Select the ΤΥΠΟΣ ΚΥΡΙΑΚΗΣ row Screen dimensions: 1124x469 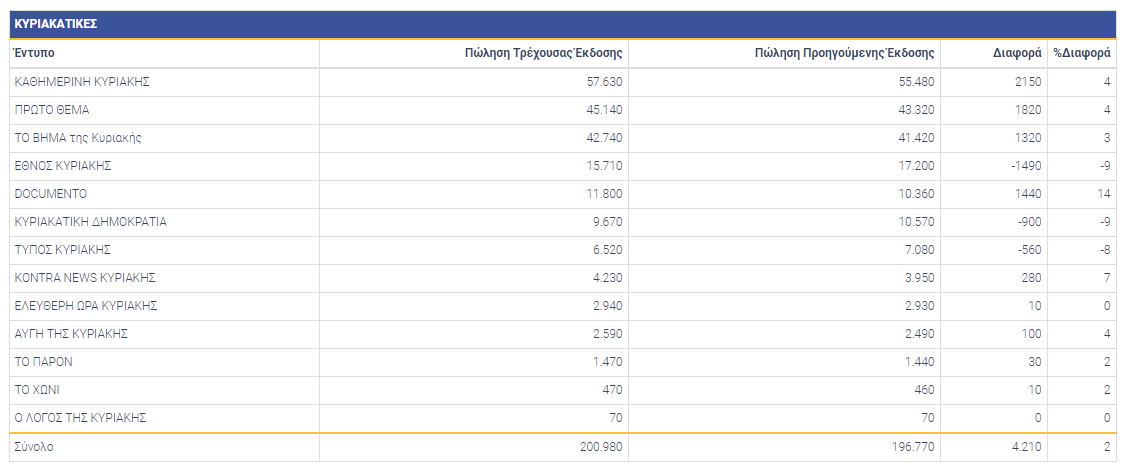click(x=62, y=250)
